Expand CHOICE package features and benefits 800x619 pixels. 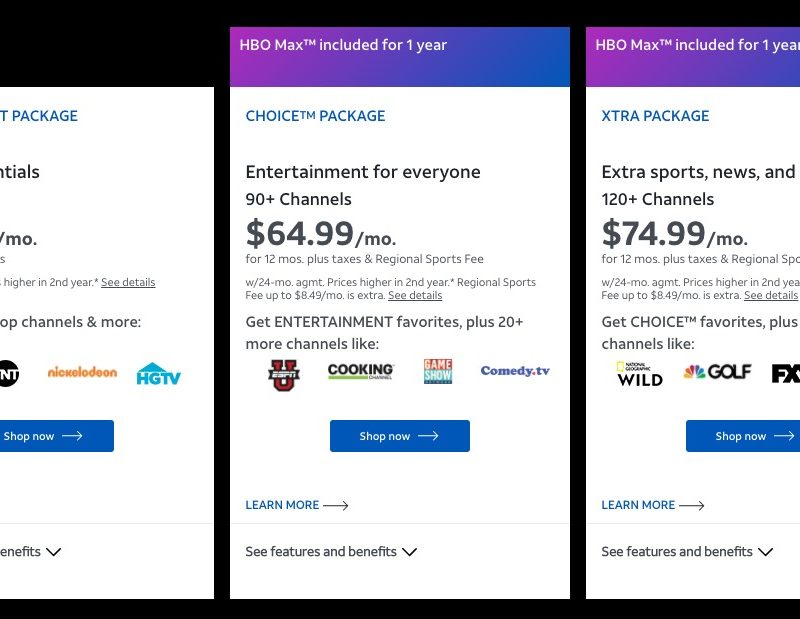(331, 552)
